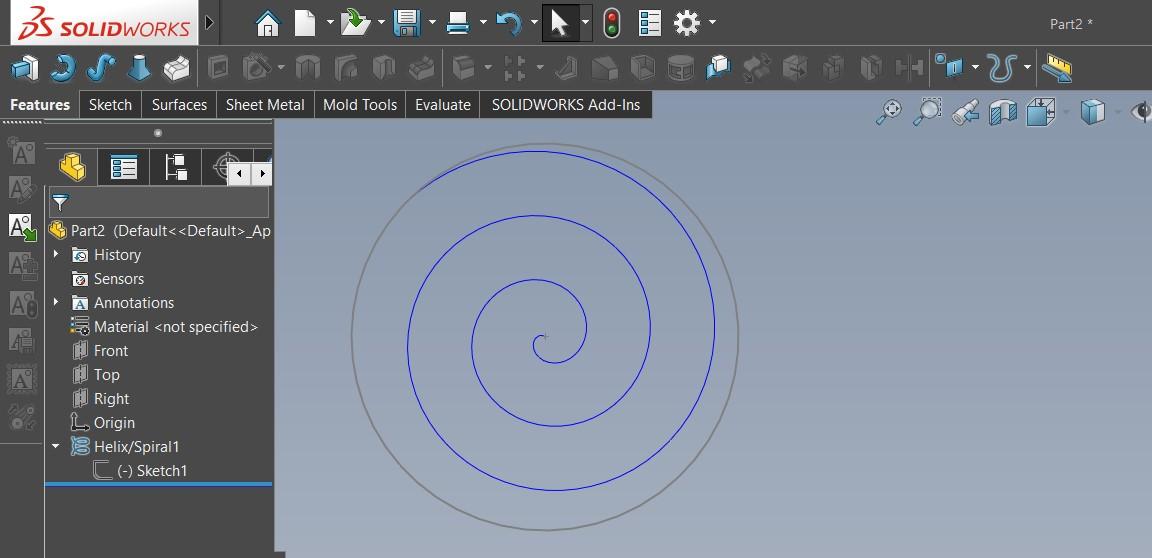1152x558 pixels.
Task: Click the Measure ruler icon
Action: tap(1056, 68)
